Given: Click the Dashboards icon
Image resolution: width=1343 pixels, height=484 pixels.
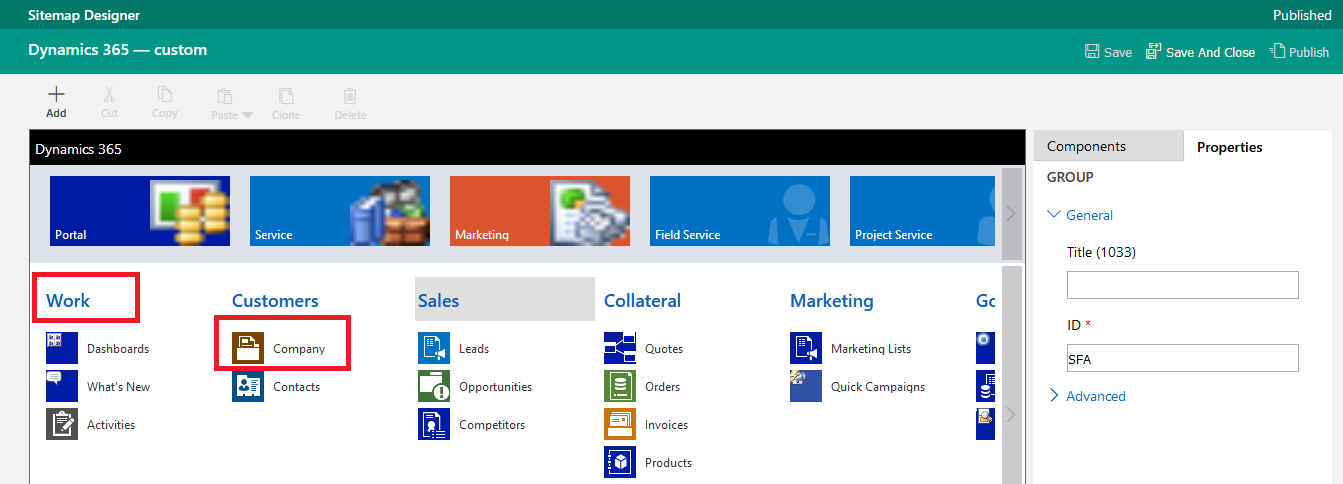Looking at the screenshot, I should [x=62, y=348].
